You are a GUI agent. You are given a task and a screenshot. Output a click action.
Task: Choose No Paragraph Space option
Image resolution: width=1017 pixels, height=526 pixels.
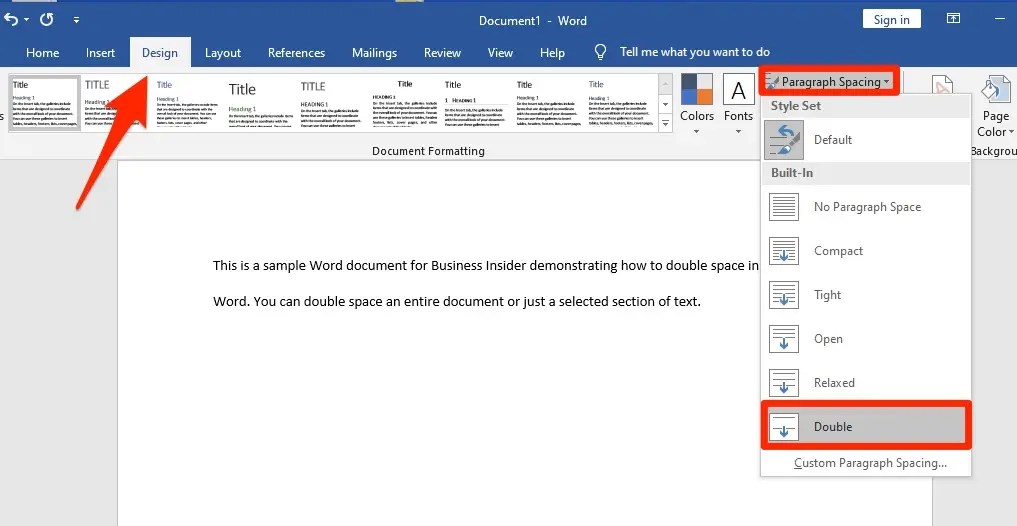tap(866, 207)
